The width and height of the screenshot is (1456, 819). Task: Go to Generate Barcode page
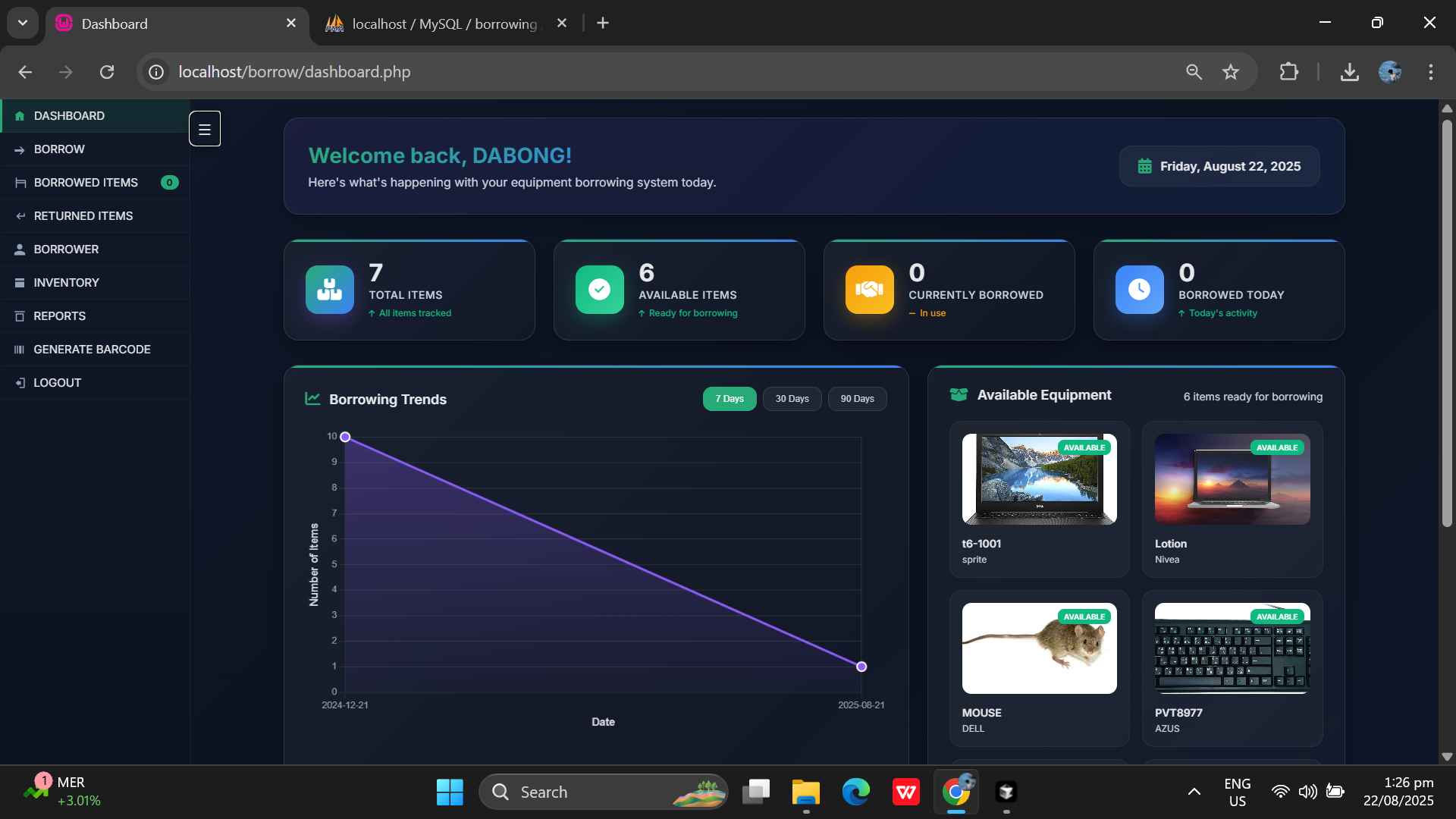coord(92,350)
